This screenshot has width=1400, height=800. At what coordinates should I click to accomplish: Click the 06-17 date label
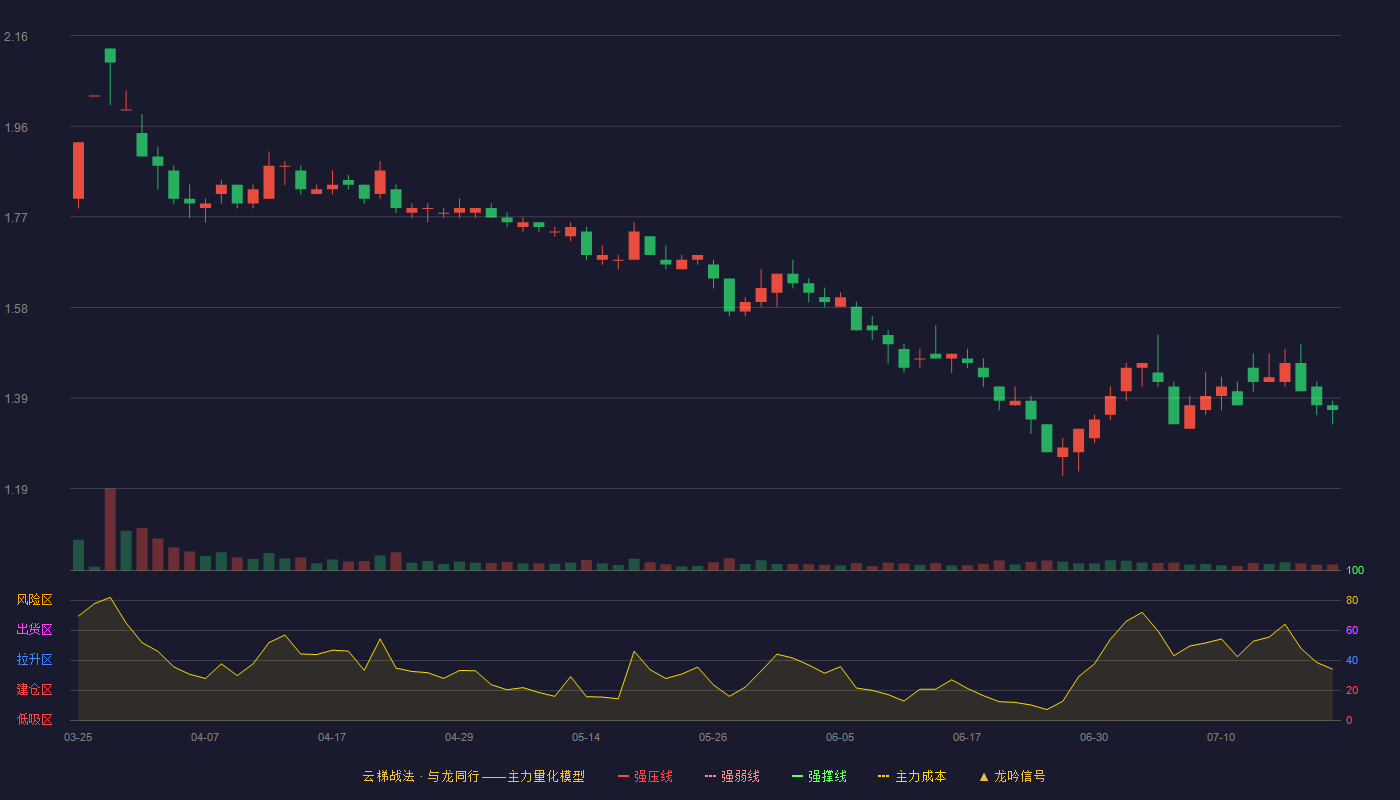click(967, 737)
